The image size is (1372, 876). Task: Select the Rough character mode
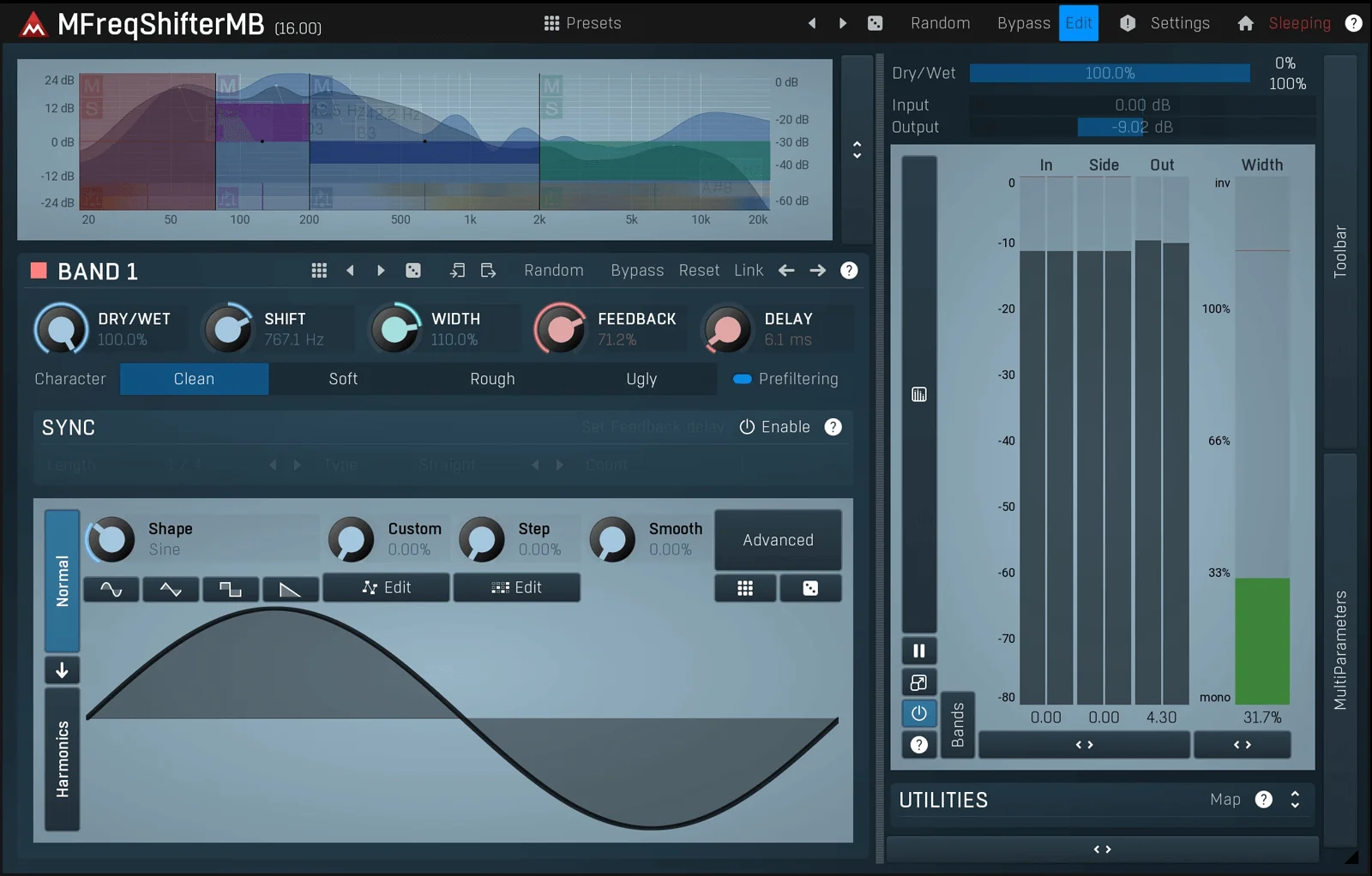pyautogui.click(x=491, y=379)
